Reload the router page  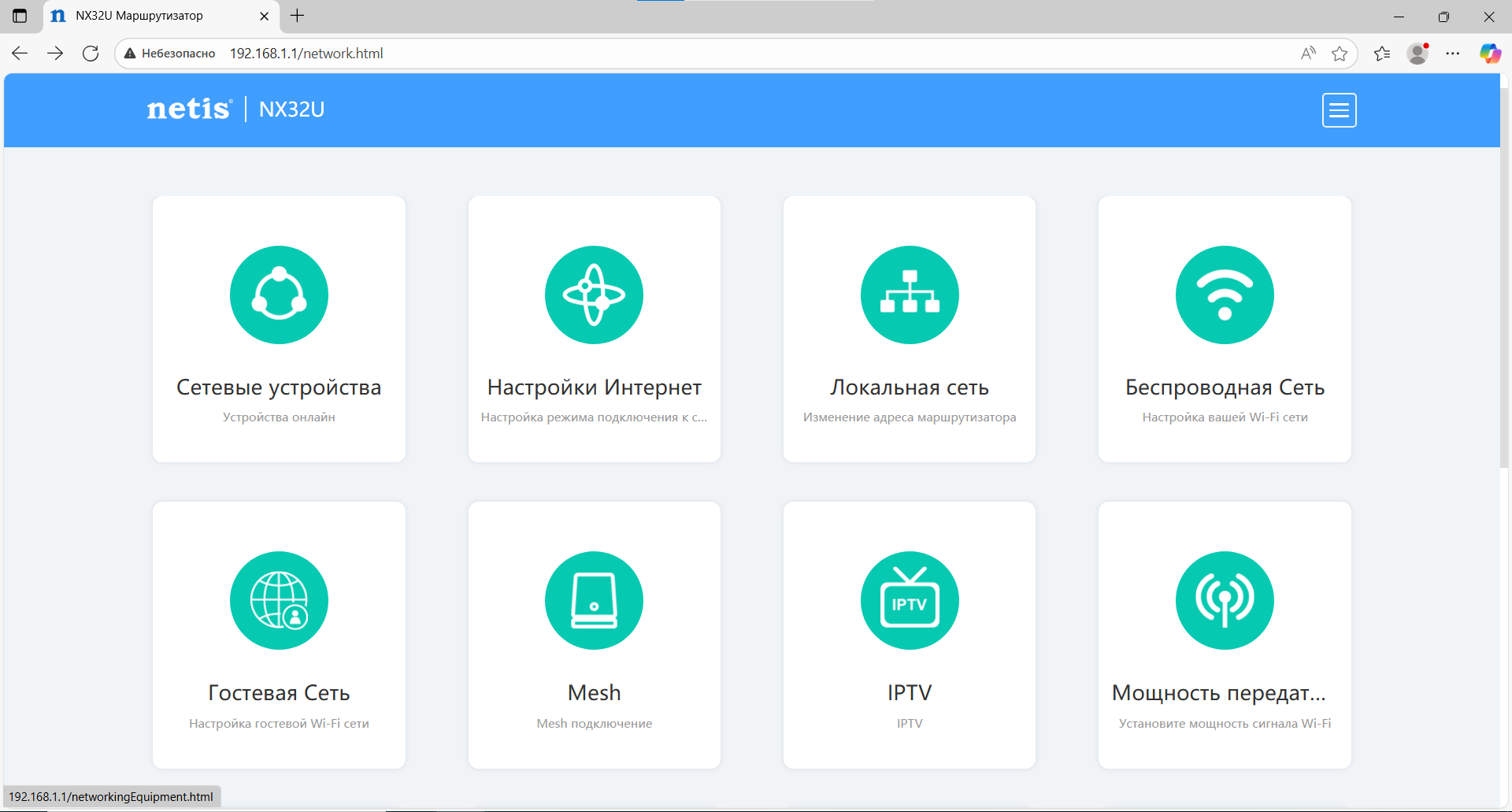(x=91, y=54)
